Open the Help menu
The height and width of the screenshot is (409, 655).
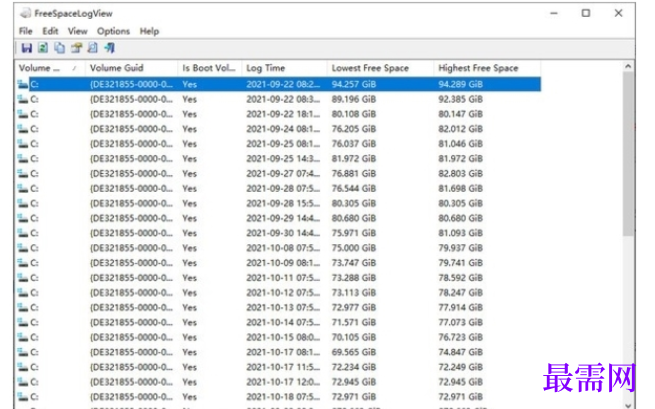pyautogui.click(x=149, y=31)
